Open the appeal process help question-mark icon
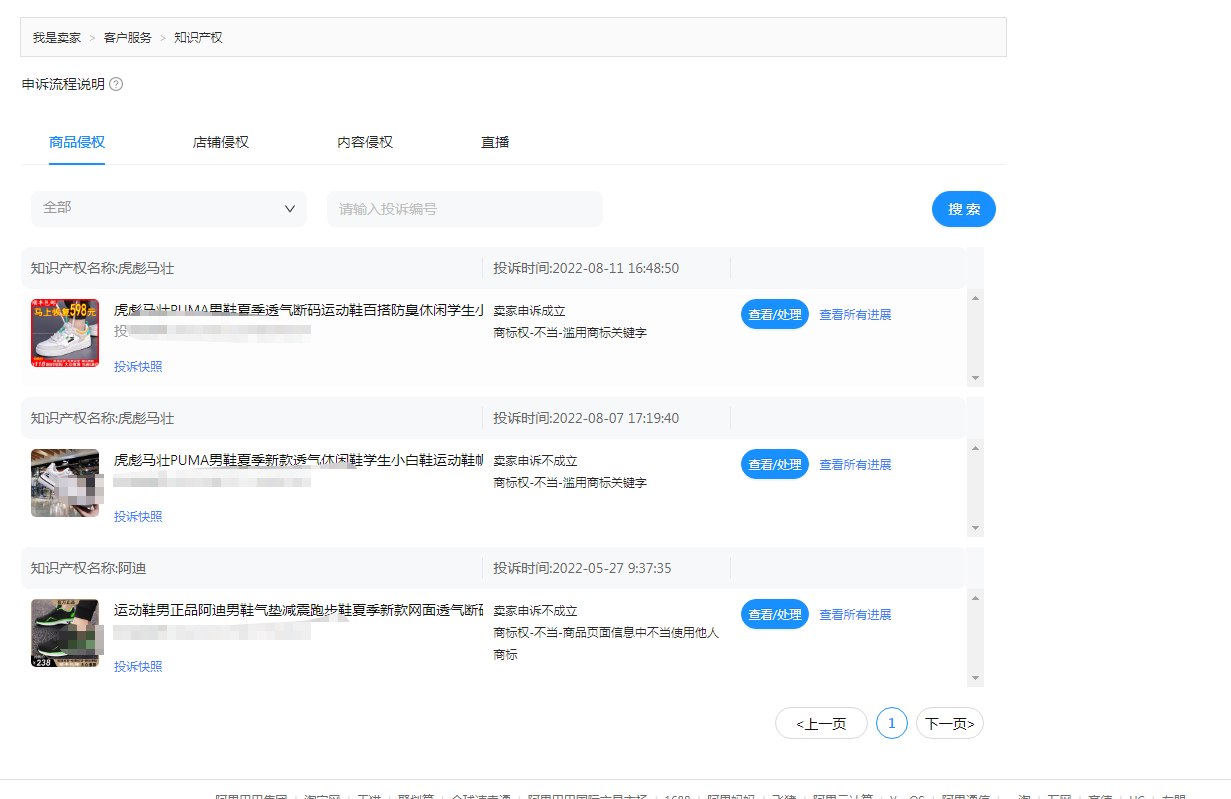This screenshot has width=1231, height=799. click(x=116, y=84)
